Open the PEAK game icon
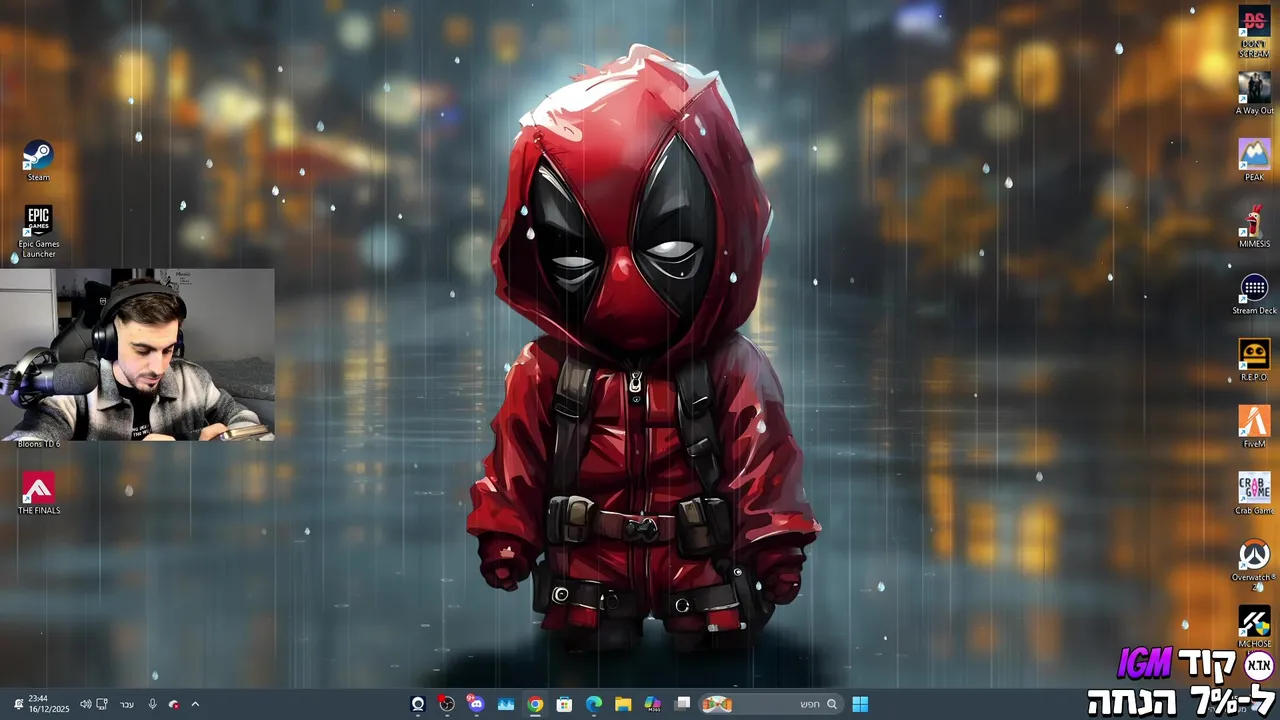1280x720 pixels. [x=1254, y=160]
